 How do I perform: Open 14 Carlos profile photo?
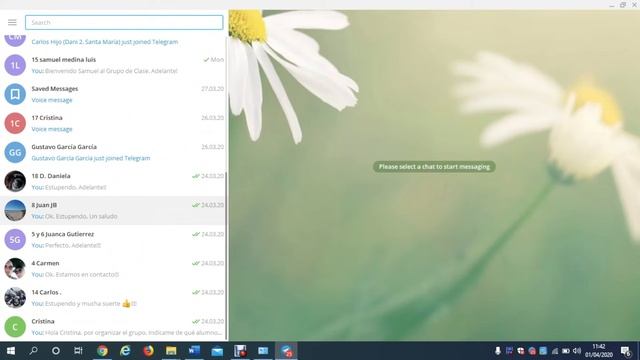[15, 298]
